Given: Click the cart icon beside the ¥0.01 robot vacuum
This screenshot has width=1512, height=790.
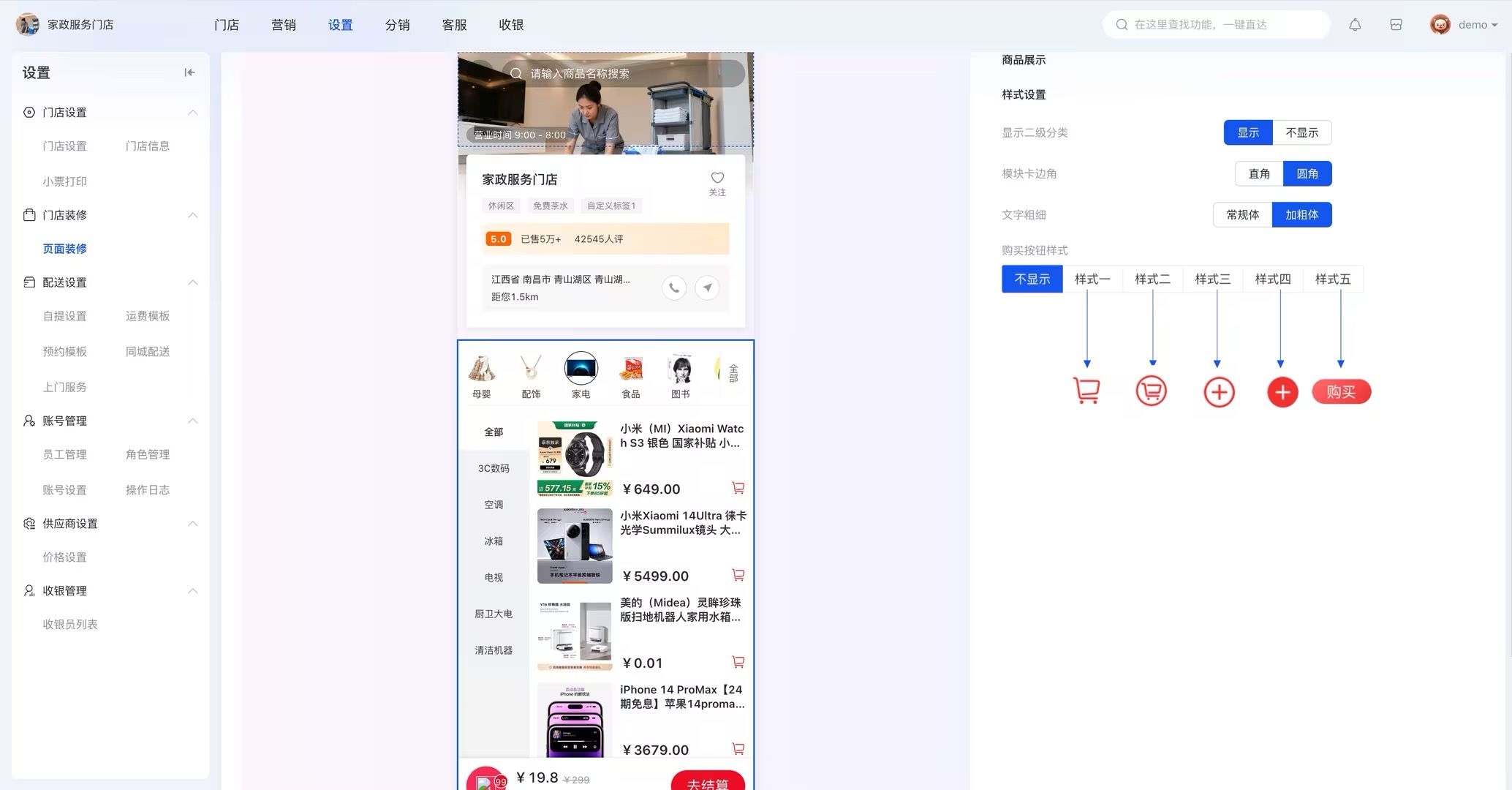Looking at the screenshot, I should pyautogui.click(x=738, y=661).
